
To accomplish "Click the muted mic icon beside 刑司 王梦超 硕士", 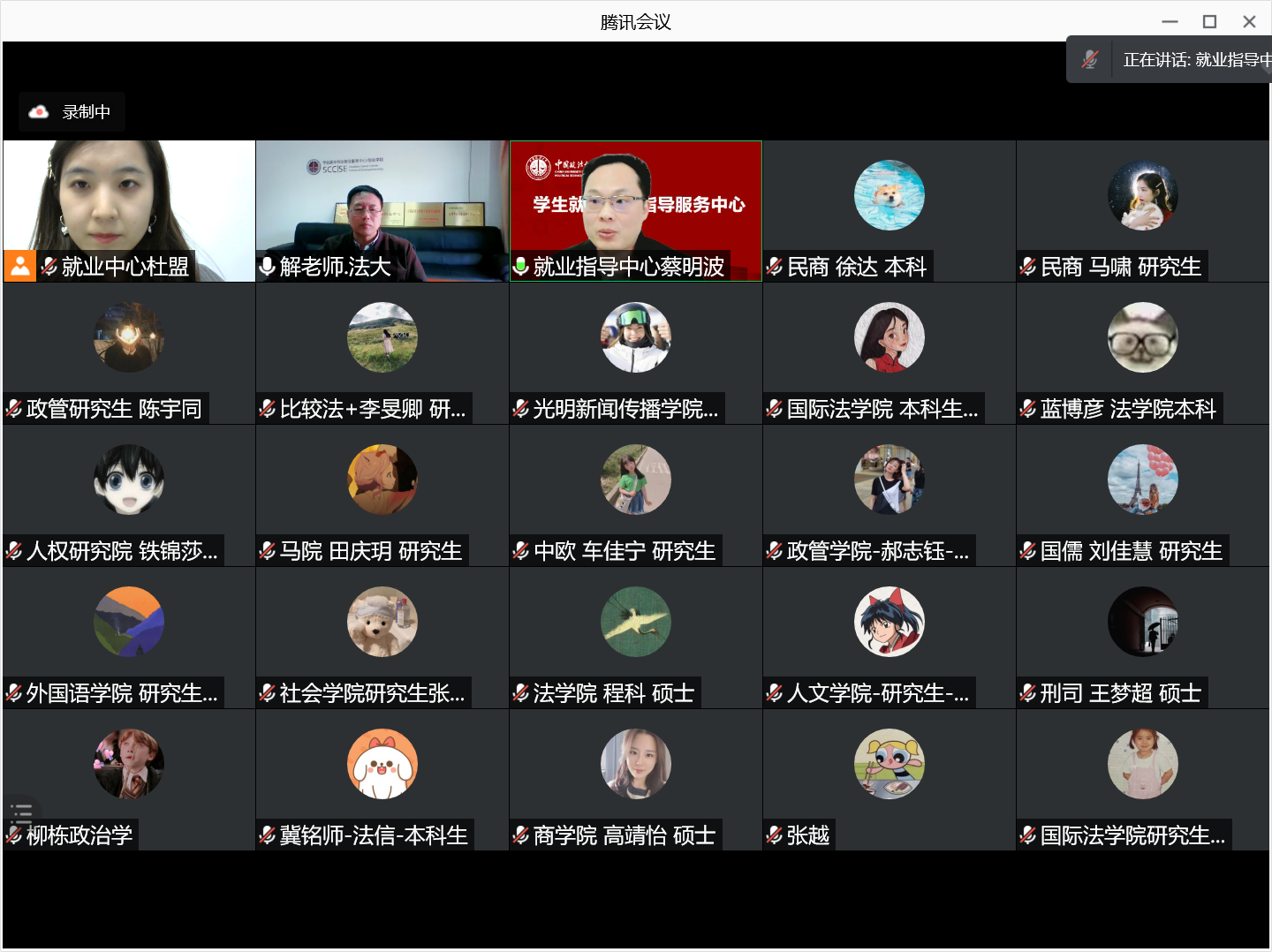I will pos(1028,693).
